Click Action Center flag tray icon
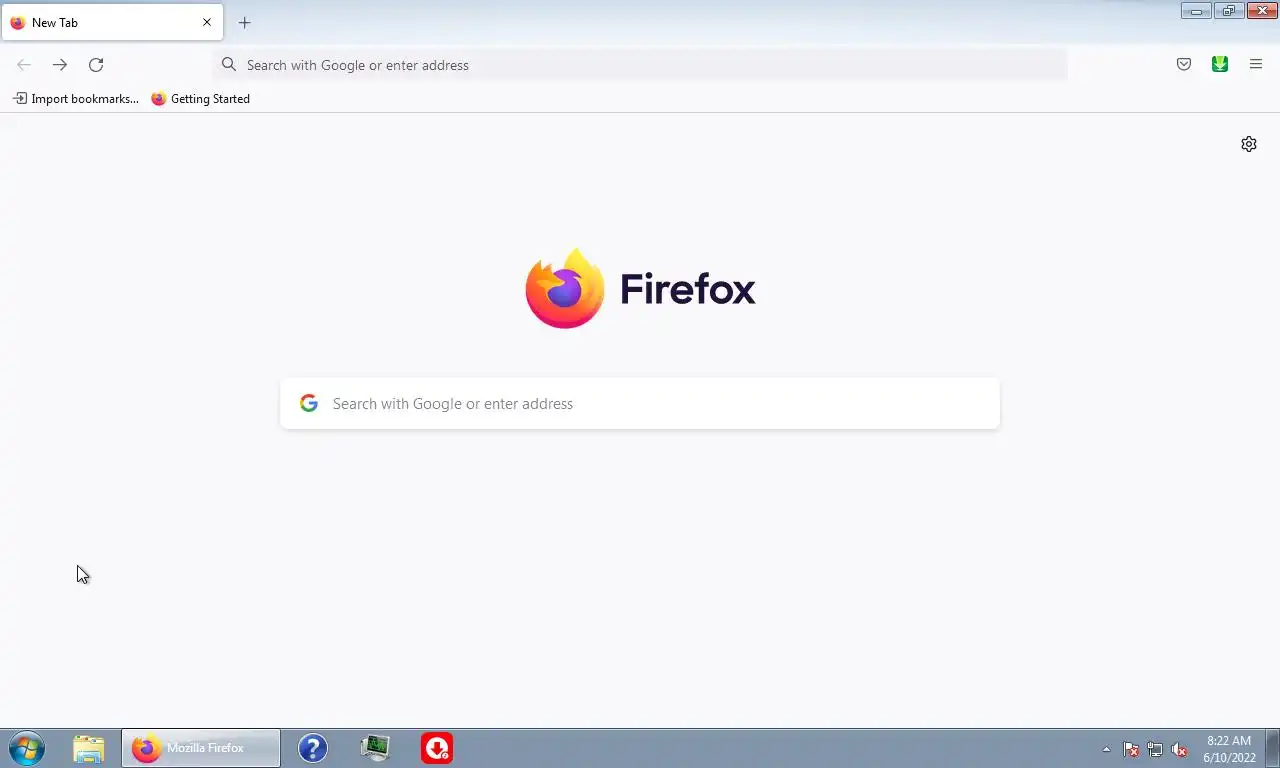The width and height of the screenshot is (1280, 768). [x=1131, y=749]
